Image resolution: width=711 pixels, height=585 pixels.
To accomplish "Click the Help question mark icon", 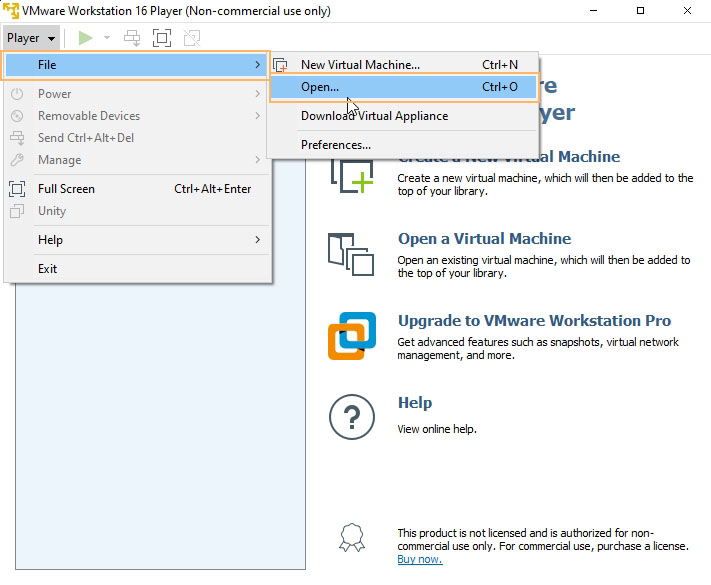I will click(352, 415).
